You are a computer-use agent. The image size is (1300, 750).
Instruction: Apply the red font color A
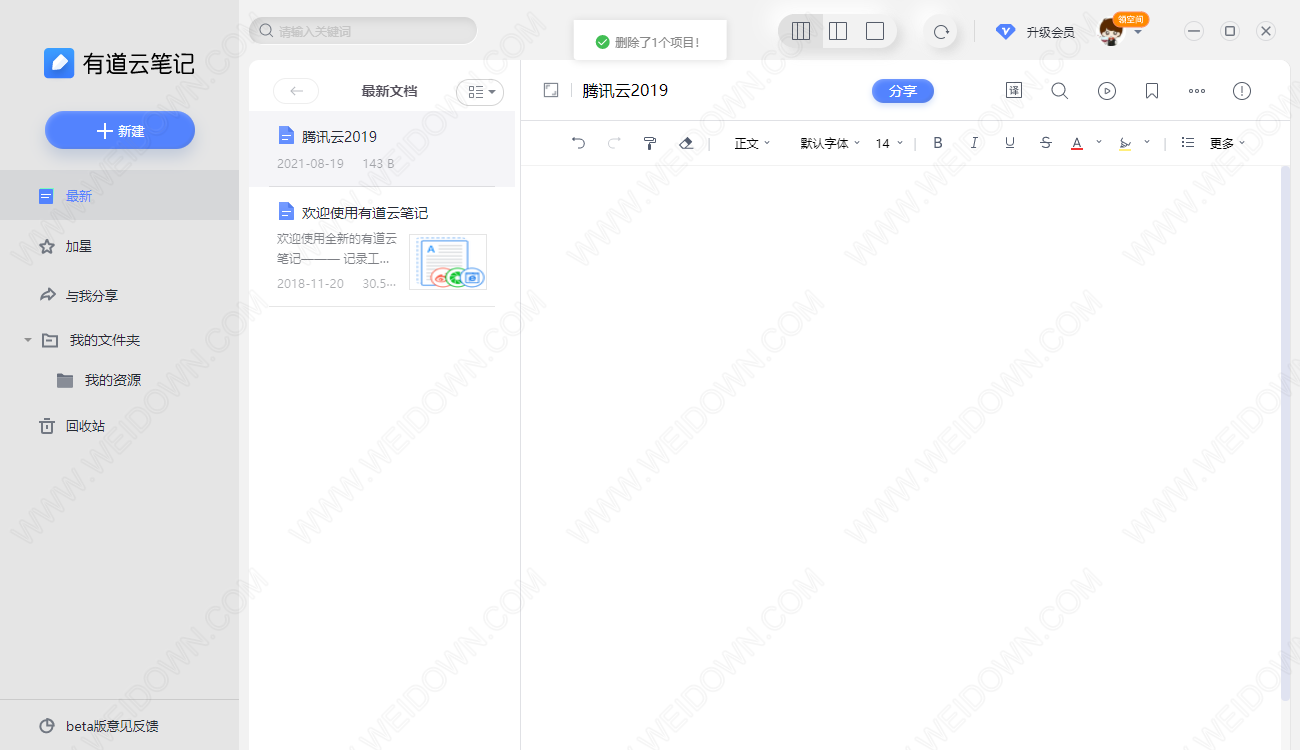click(x=1077, y=143)
